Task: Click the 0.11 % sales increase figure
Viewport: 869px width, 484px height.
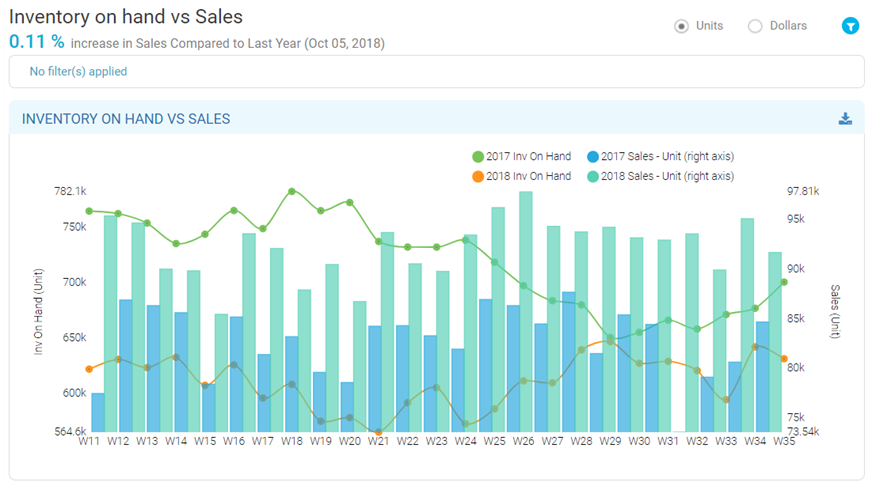Action: point(37,42)
